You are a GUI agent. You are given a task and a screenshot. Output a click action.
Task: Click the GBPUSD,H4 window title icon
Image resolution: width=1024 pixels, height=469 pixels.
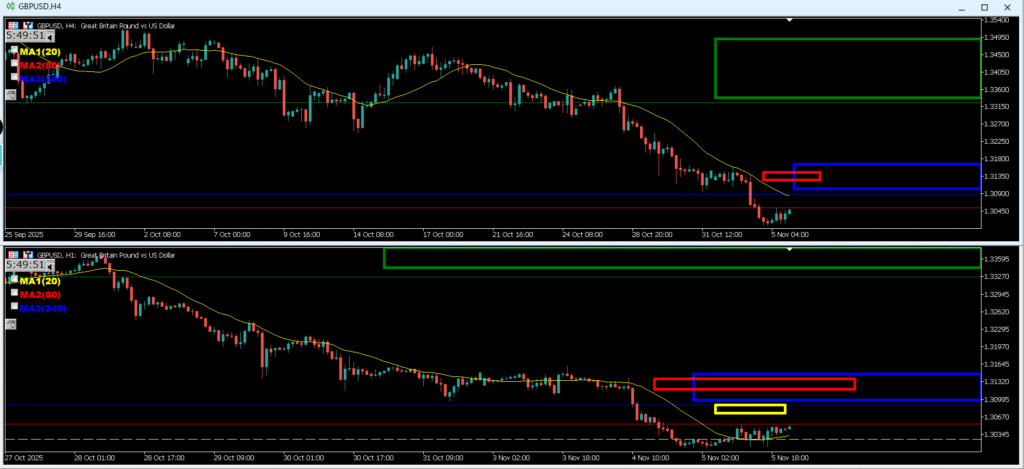point(9,7)
